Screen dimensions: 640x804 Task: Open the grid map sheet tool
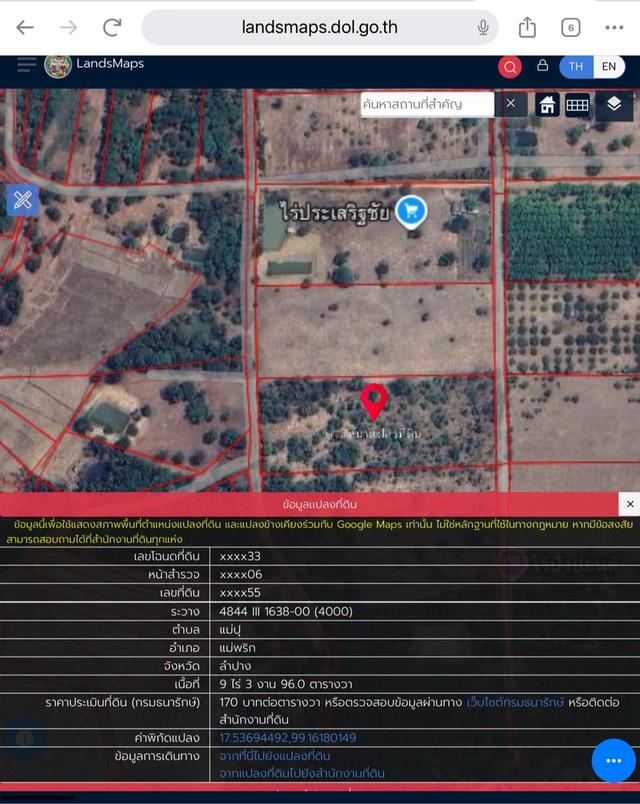[x=577, y=105]
